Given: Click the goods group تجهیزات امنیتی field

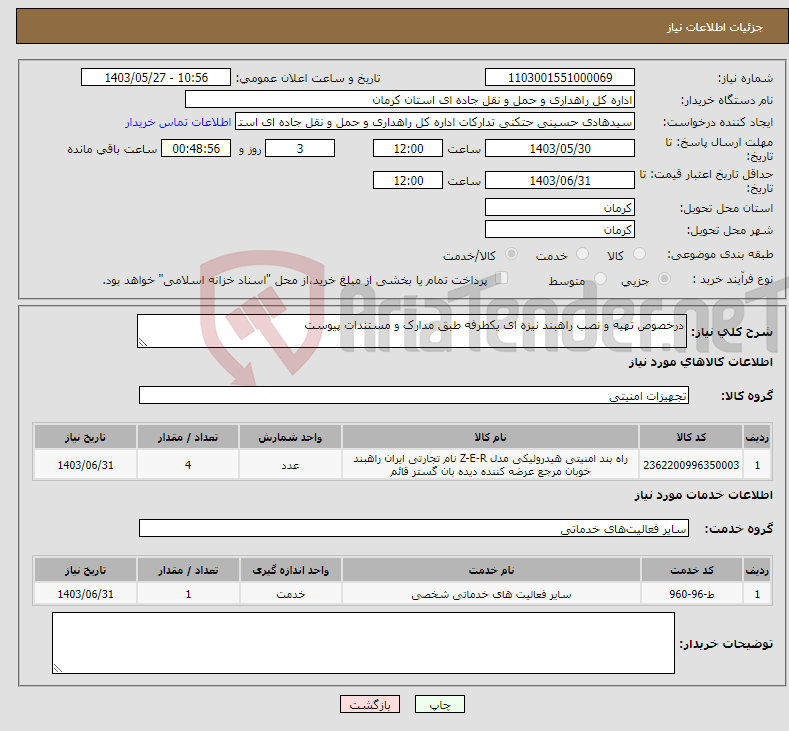Looking at the screenshot, I should tap(414, 395).
